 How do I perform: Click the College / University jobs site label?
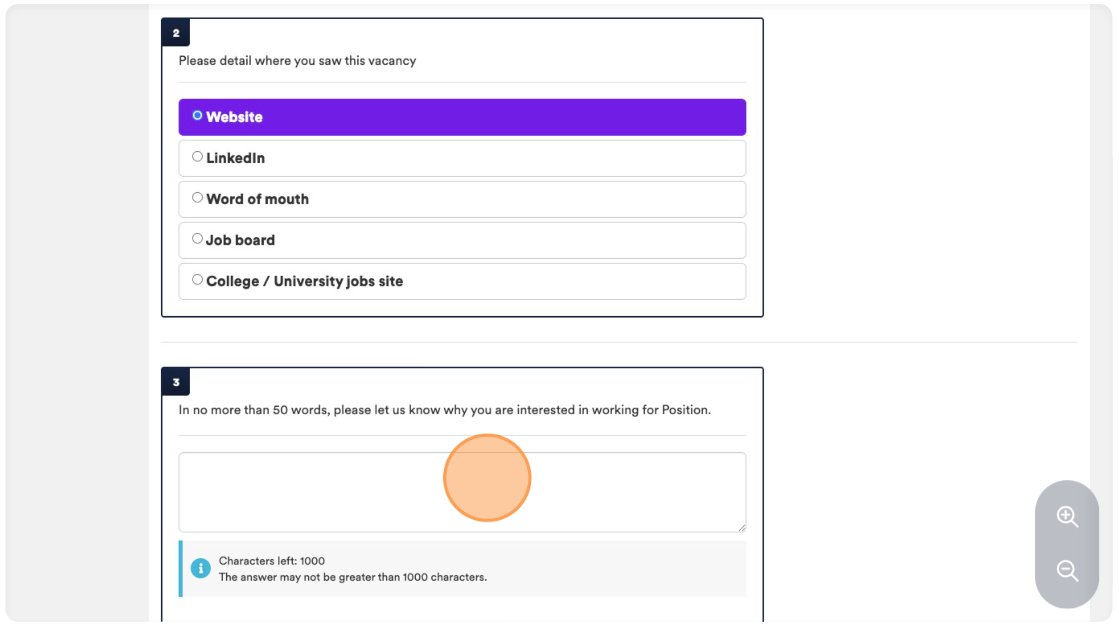[305, 281]
